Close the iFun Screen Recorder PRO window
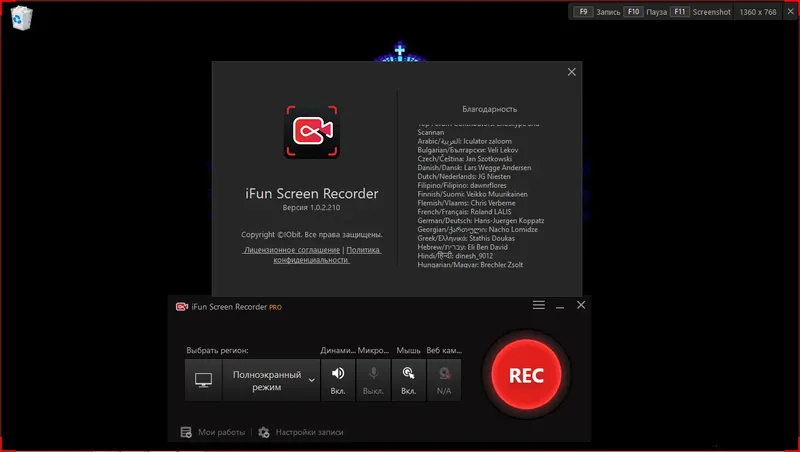Viewport: 800px width, 452px height. 581,305
